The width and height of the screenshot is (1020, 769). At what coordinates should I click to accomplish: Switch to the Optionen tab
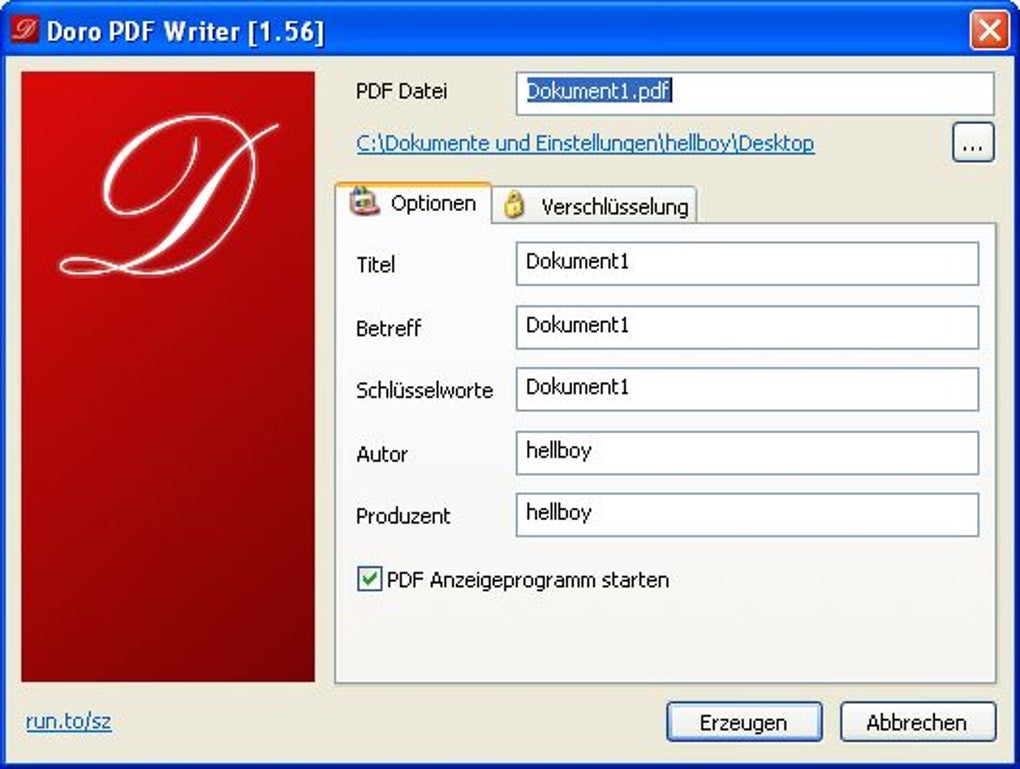(x=413, y=204)
